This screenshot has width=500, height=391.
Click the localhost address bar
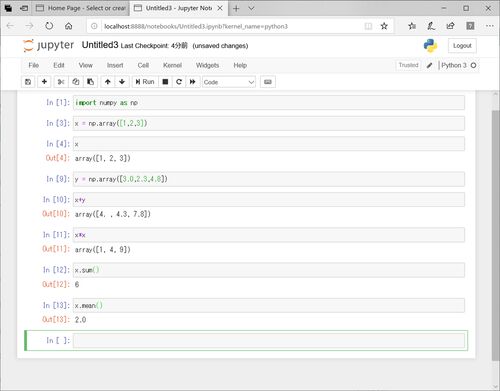click(196, 26)
